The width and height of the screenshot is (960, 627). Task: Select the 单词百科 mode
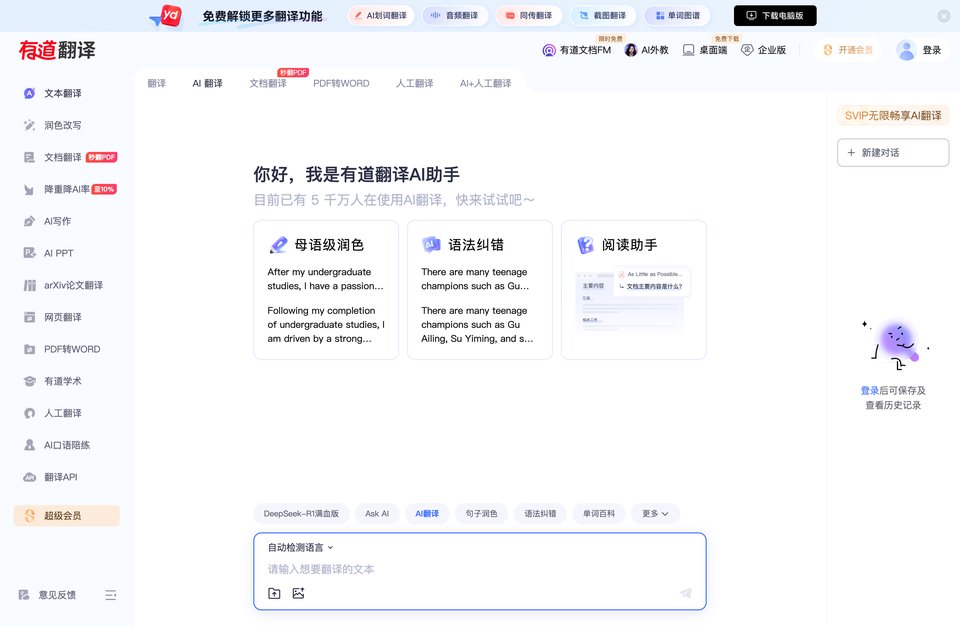point(599,514)
